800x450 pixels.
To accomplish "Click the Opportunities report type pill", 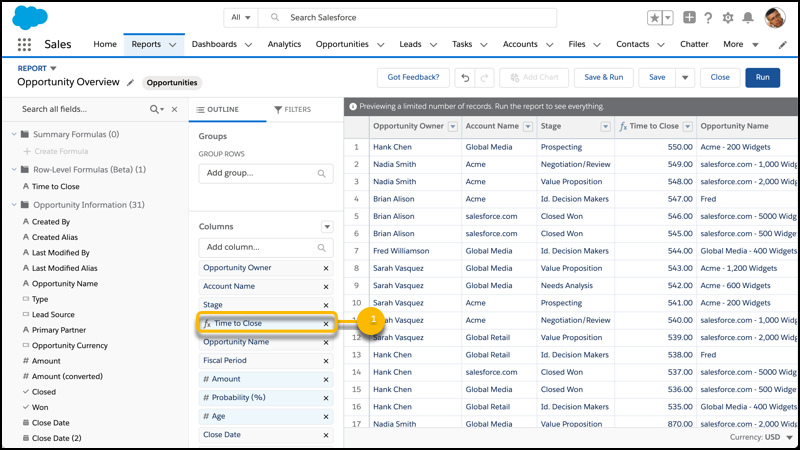I will (x=172, y=83).
